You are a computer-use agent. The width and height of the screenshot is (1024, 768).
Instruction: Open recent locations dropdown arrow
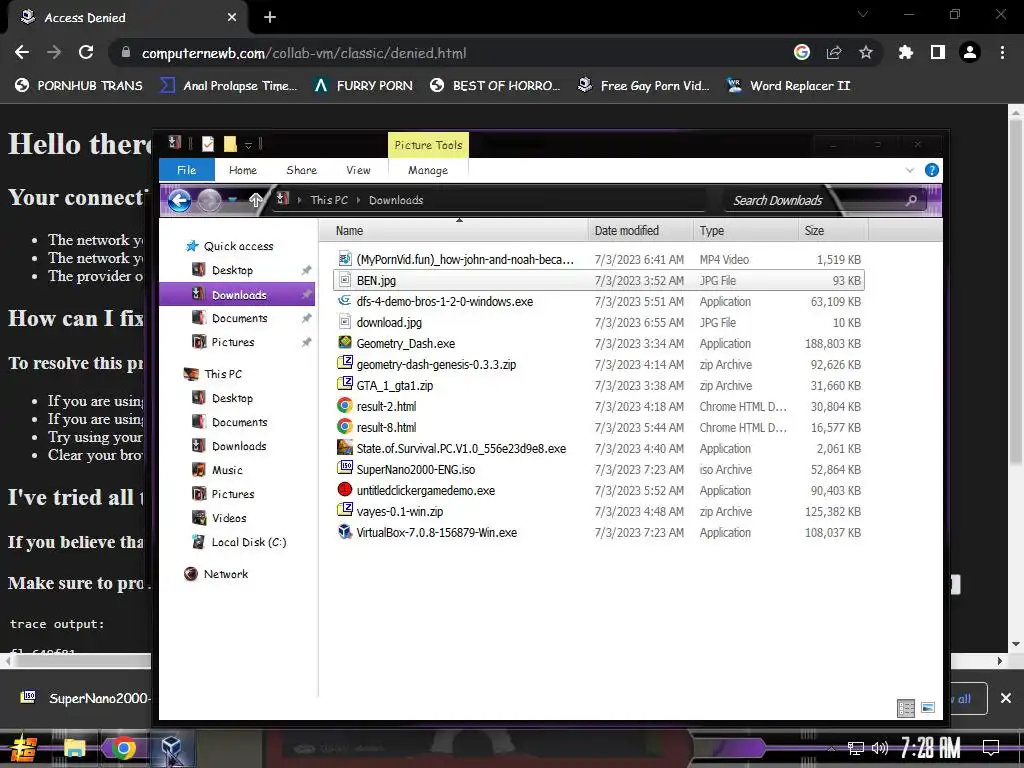[232, 200]
